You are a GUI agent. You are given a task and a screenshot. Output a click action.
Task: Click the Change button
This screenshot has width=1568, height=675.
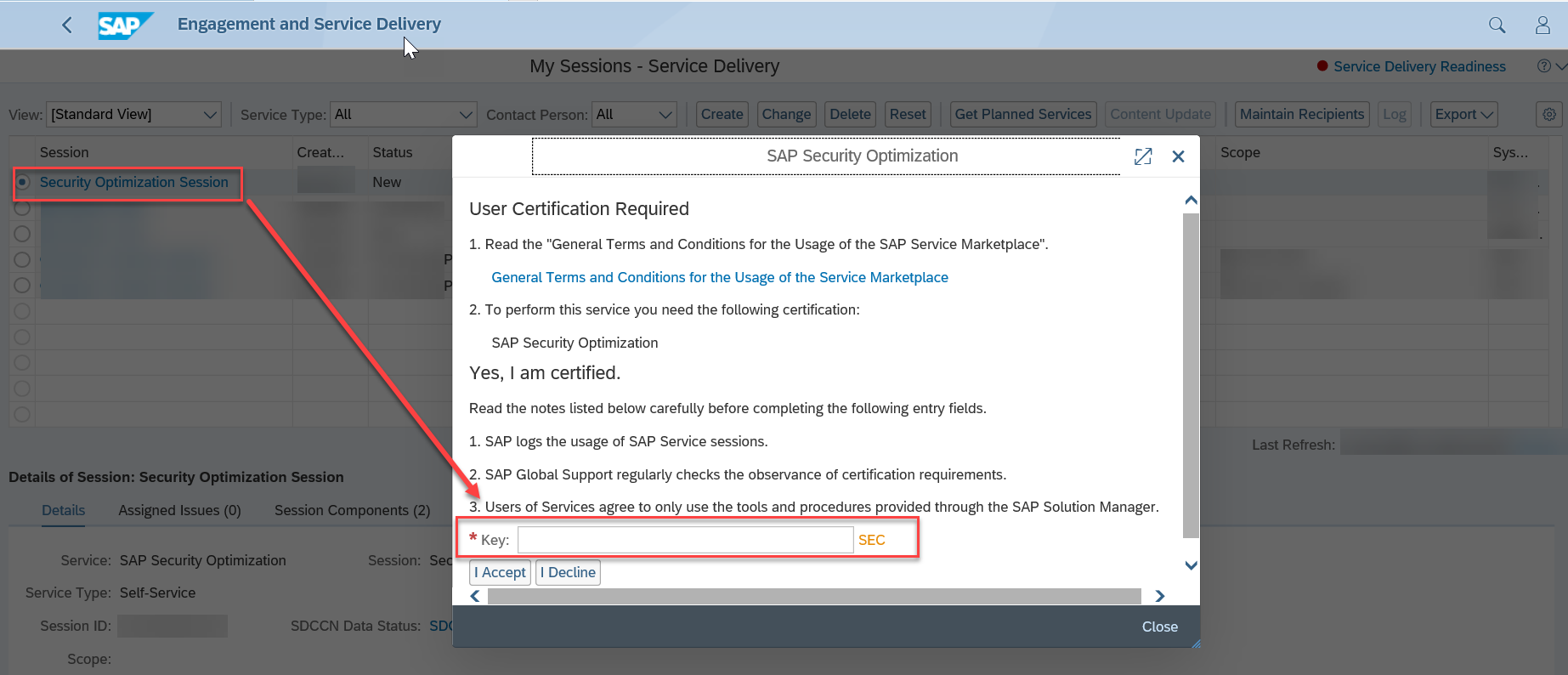click(786, 114)
